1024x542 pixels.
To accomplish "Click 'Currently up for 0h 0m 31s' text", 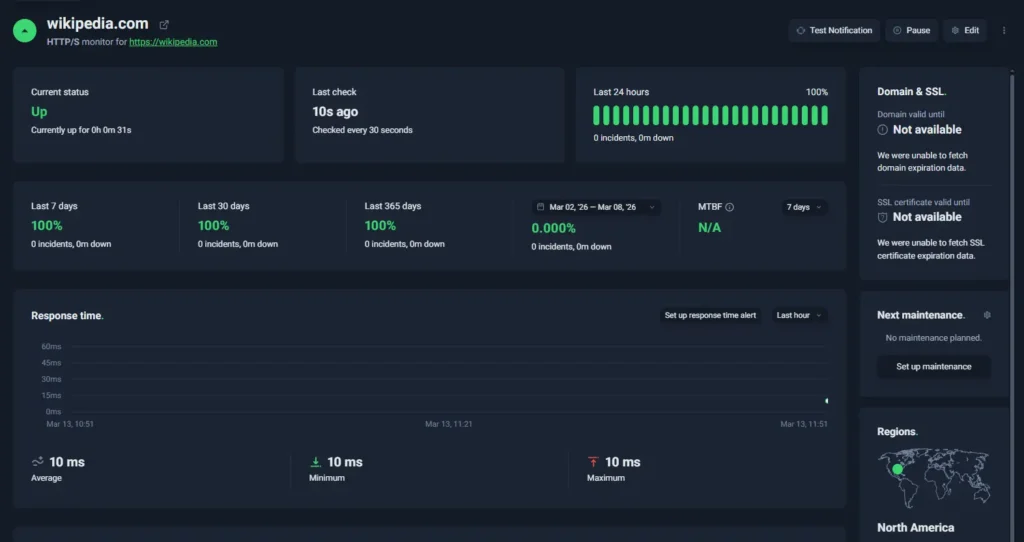I will pos(81,130).
